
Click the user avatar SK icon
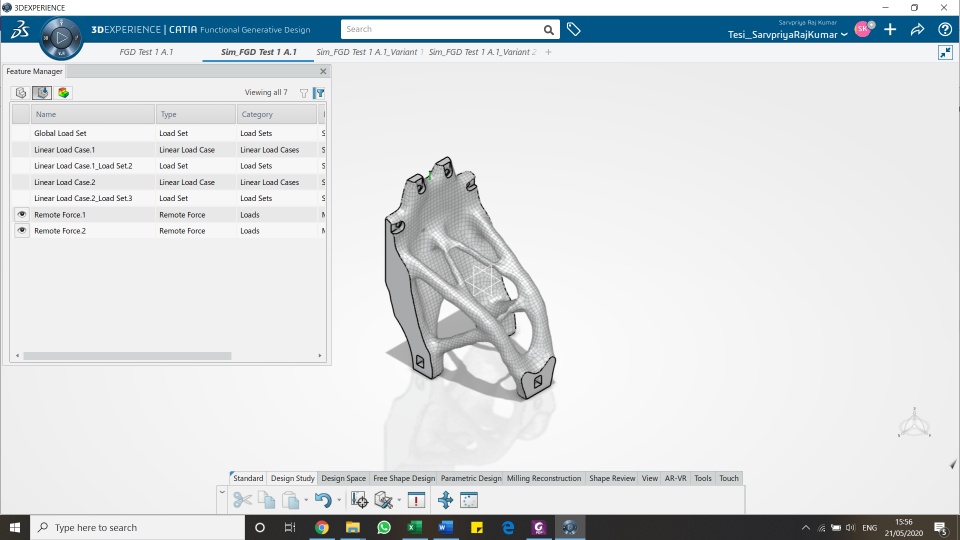863,29
